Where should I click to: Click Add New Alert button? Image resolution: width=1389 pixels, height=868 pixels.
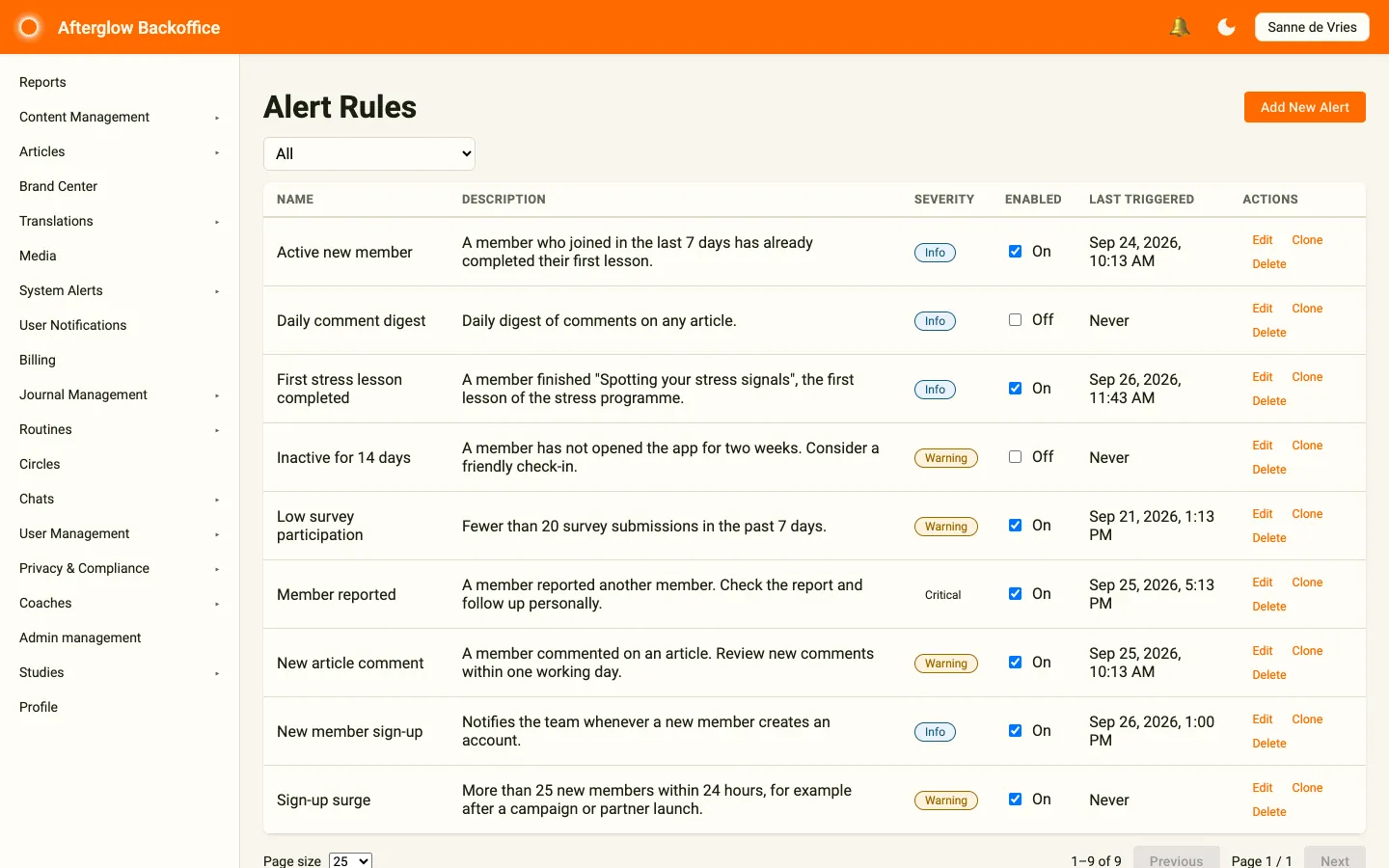click(1304, 107)
